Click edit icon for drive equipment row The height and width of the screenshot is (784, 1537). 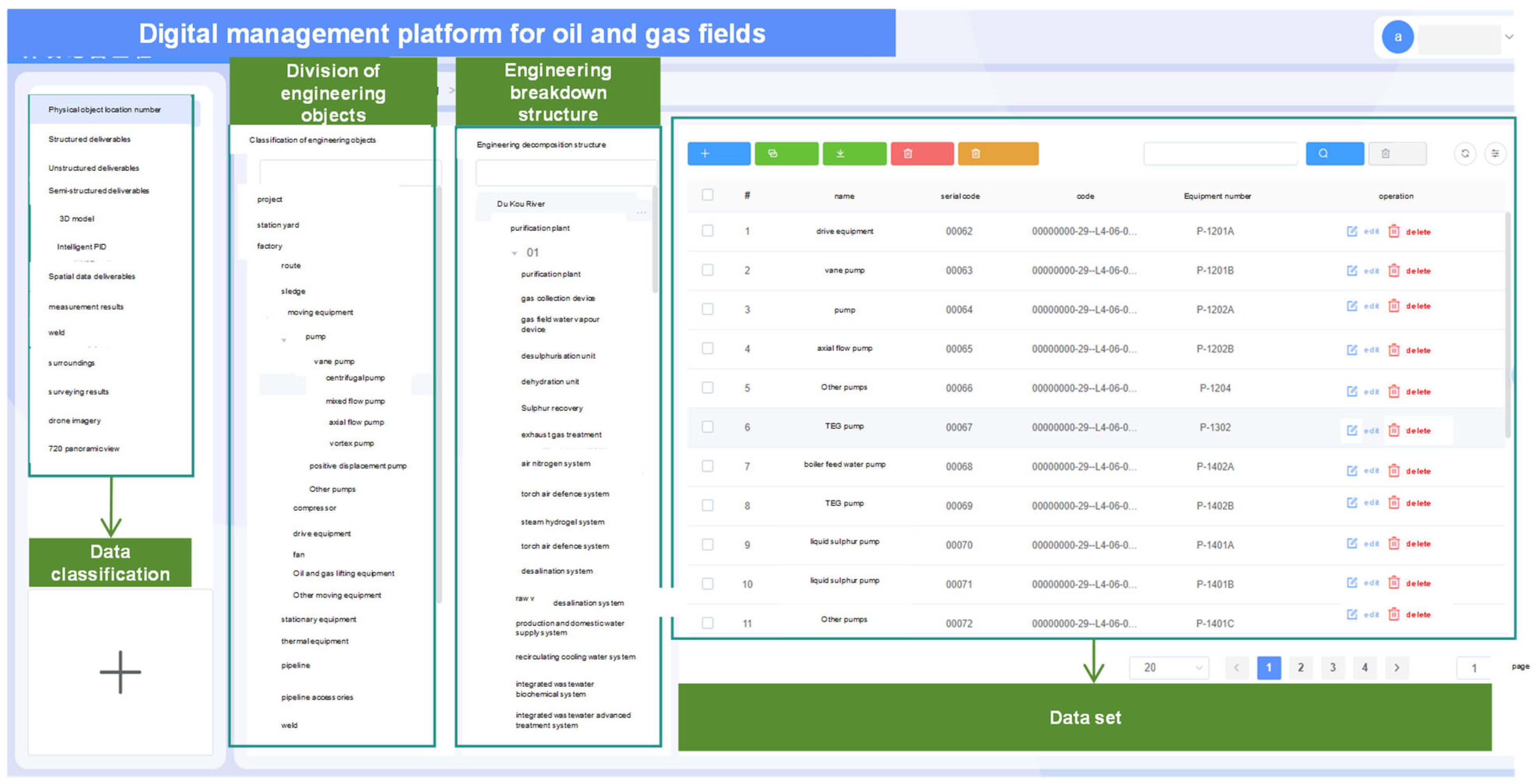1352,231
